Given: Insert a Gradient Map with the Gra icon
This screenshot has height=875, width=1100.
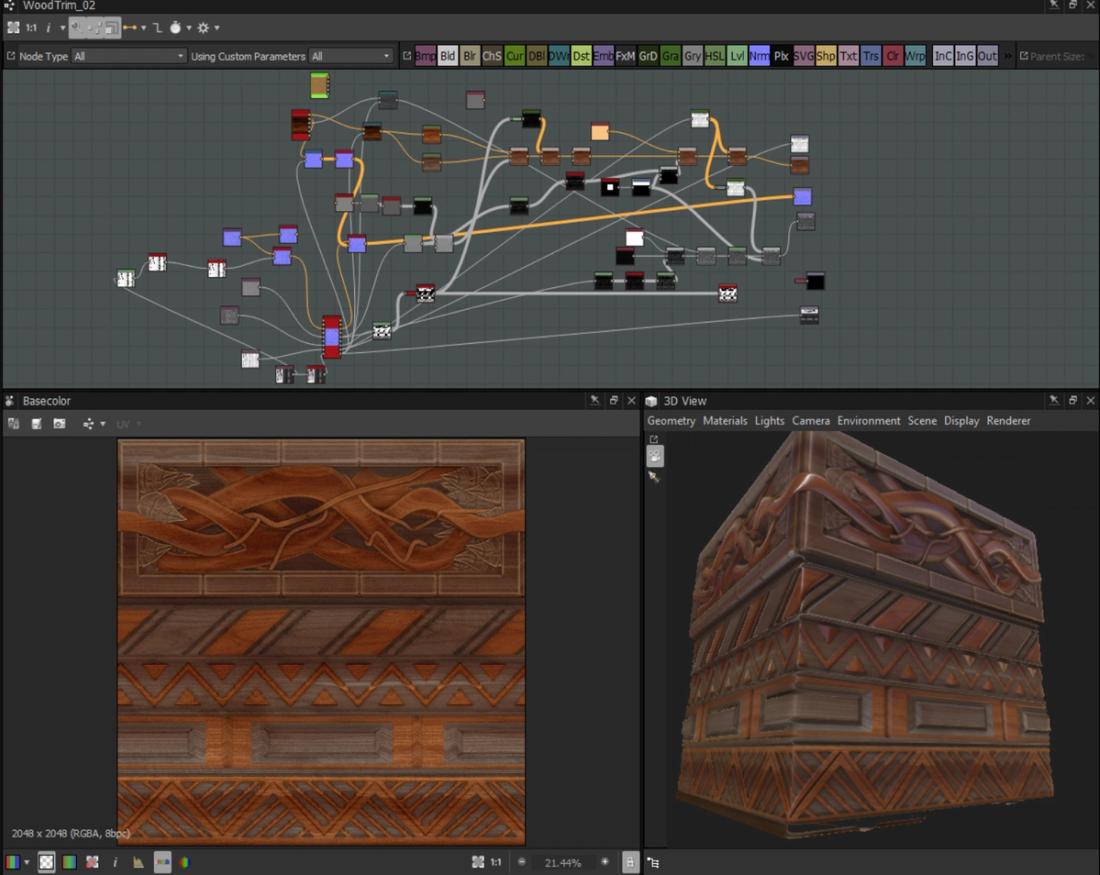Looking at the screenshot, I should click(x=670, y=57).
